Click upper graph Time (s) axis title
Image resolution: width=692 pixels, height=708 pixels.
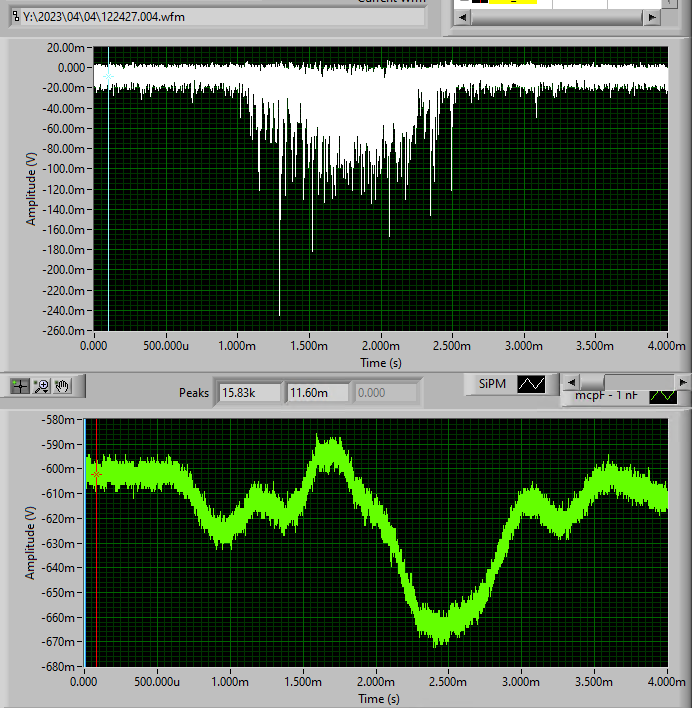(x=381, y=363)
